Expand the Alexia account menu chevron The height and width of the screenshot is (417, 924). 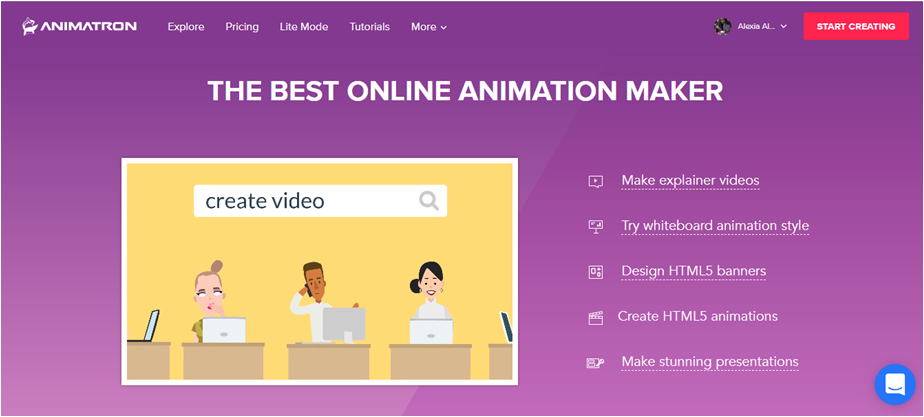783,27
